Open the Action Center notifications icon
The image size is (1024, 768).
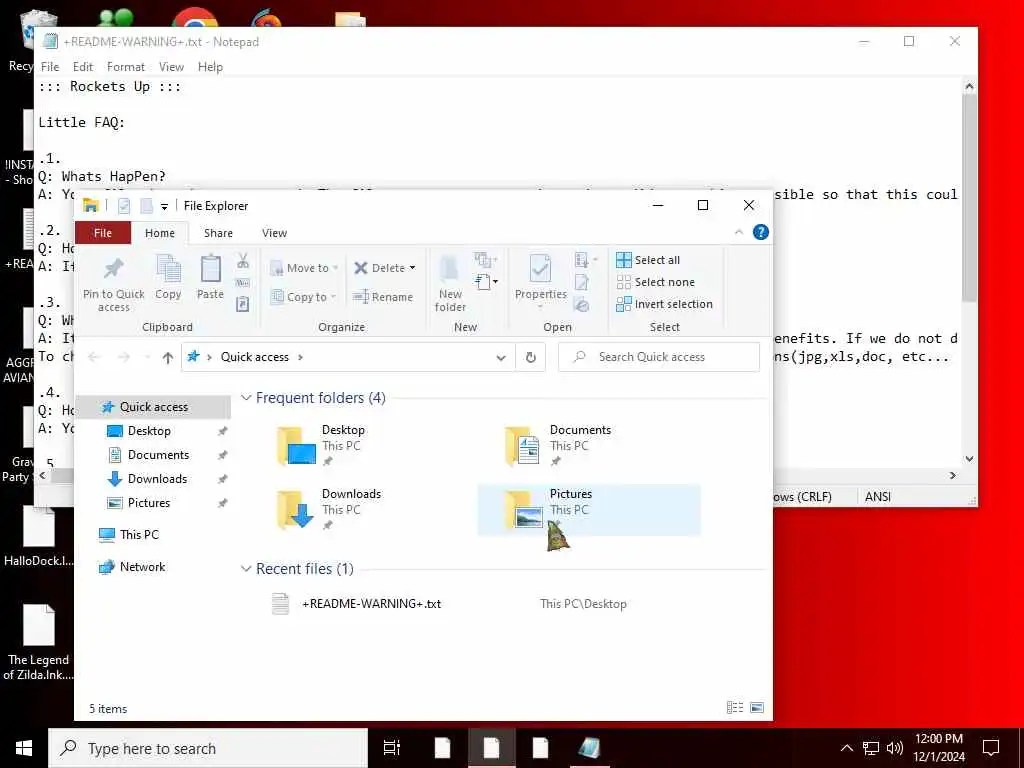click(991, 748)
